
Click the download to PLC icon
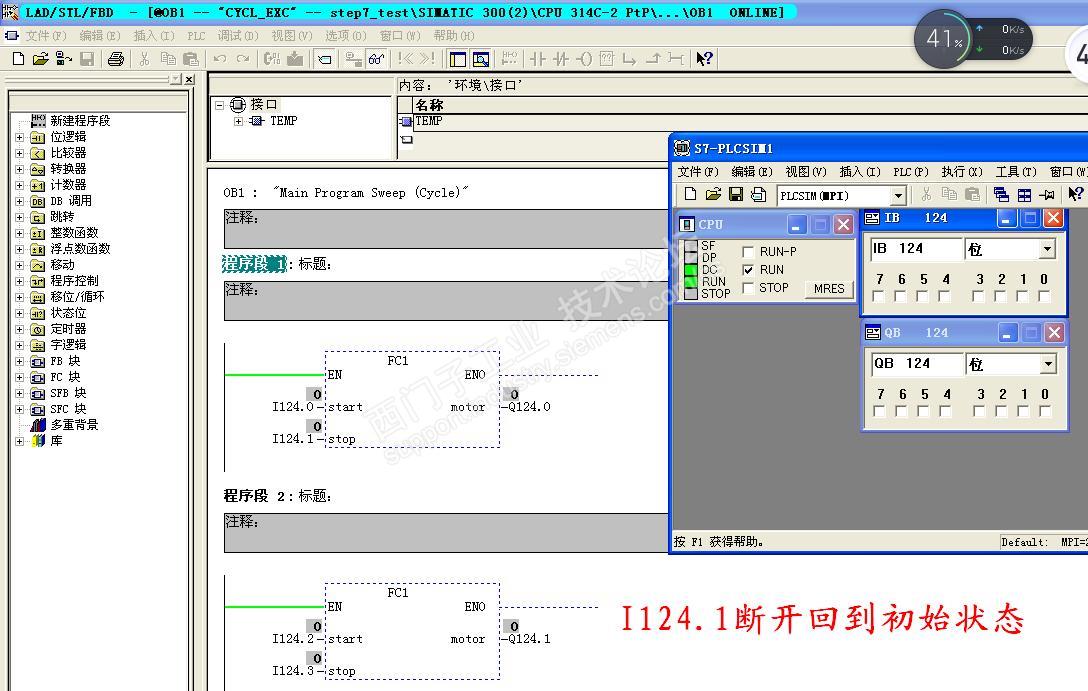[x=295, y=59]
